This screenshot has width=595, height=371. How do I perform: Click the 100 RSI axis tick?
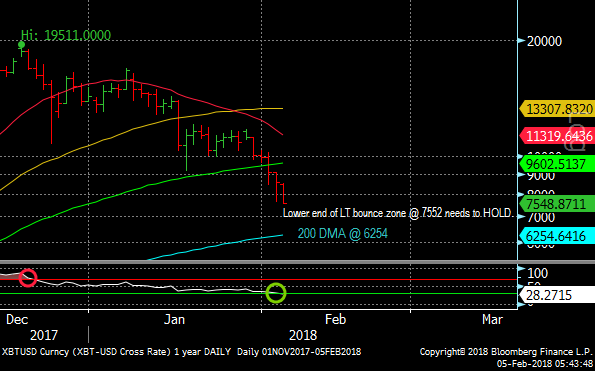click(x=538, y=273)
